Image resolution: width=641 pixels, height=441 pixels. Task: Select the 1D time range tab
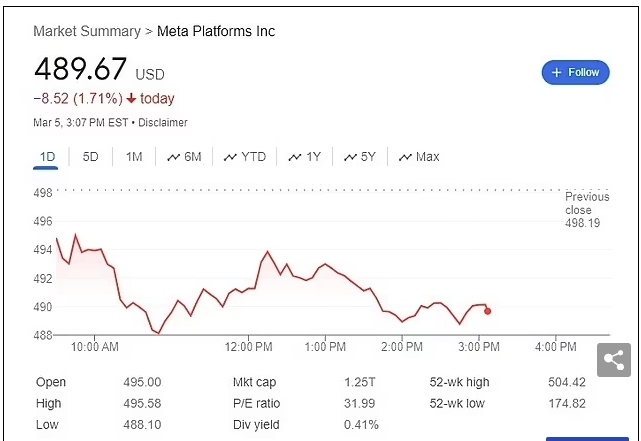click(x=46, y=157)
